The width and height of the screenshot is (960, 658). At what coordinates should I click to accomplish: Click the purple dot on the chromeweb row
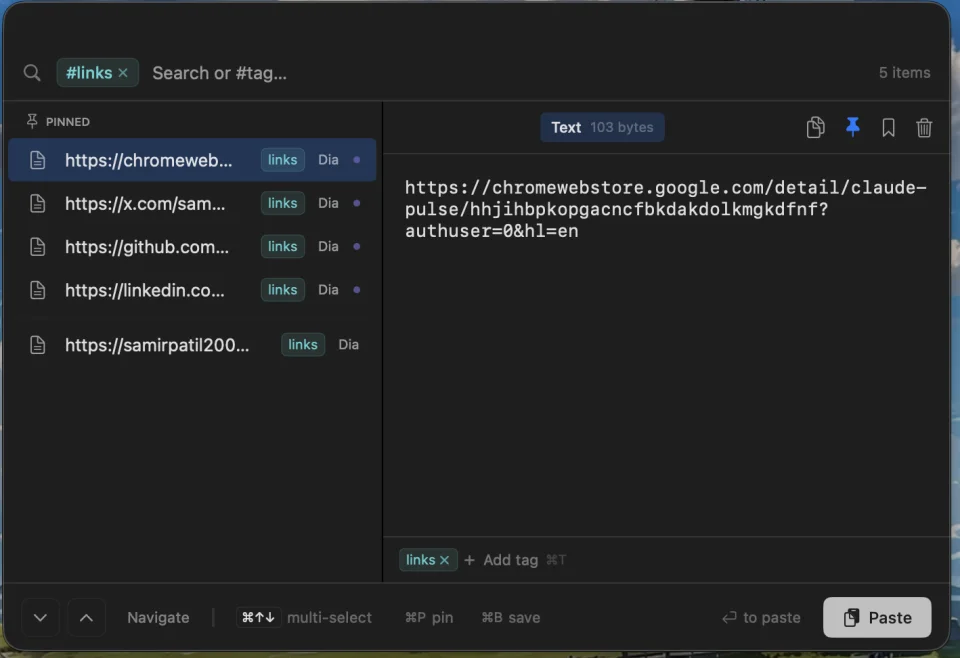[x=357, y=160]
